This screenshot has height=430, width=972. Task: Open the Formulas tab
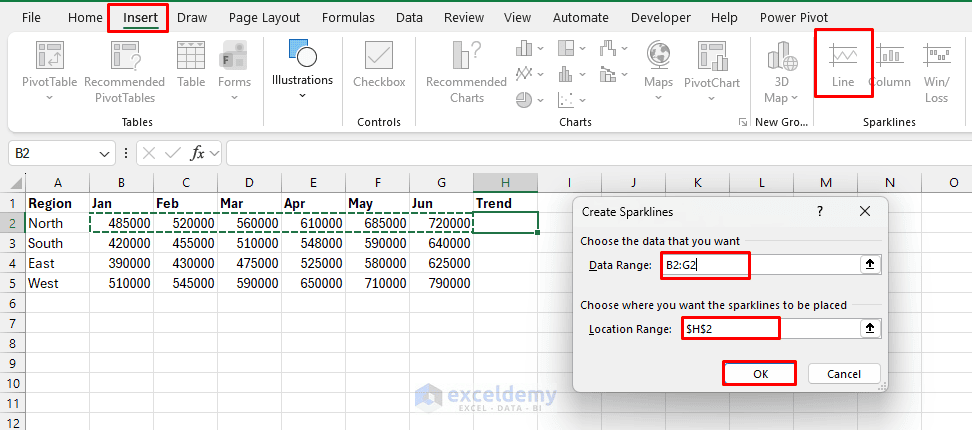pos(348,17)
